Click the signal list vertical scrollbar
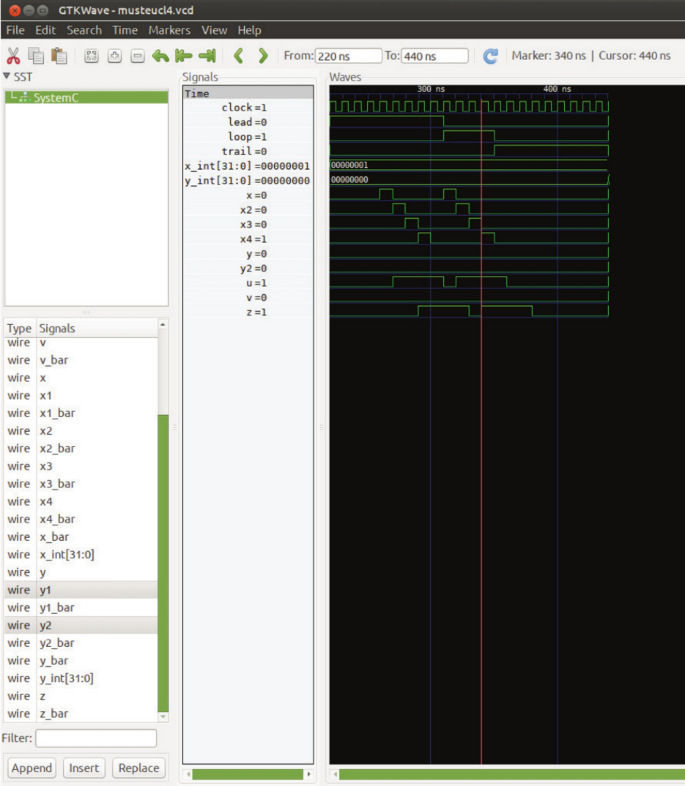685x786 pixels. coord(163,562)
